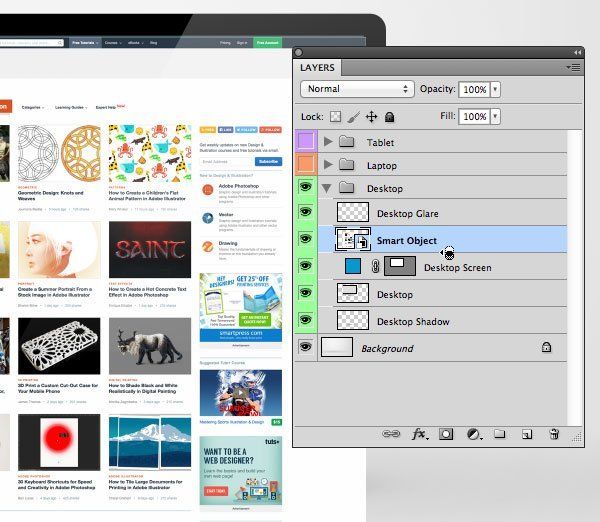The height and width of the screenshot is (522, 600).
Task: Hide the Desktop layer inside group
Action: click(306, 293)
